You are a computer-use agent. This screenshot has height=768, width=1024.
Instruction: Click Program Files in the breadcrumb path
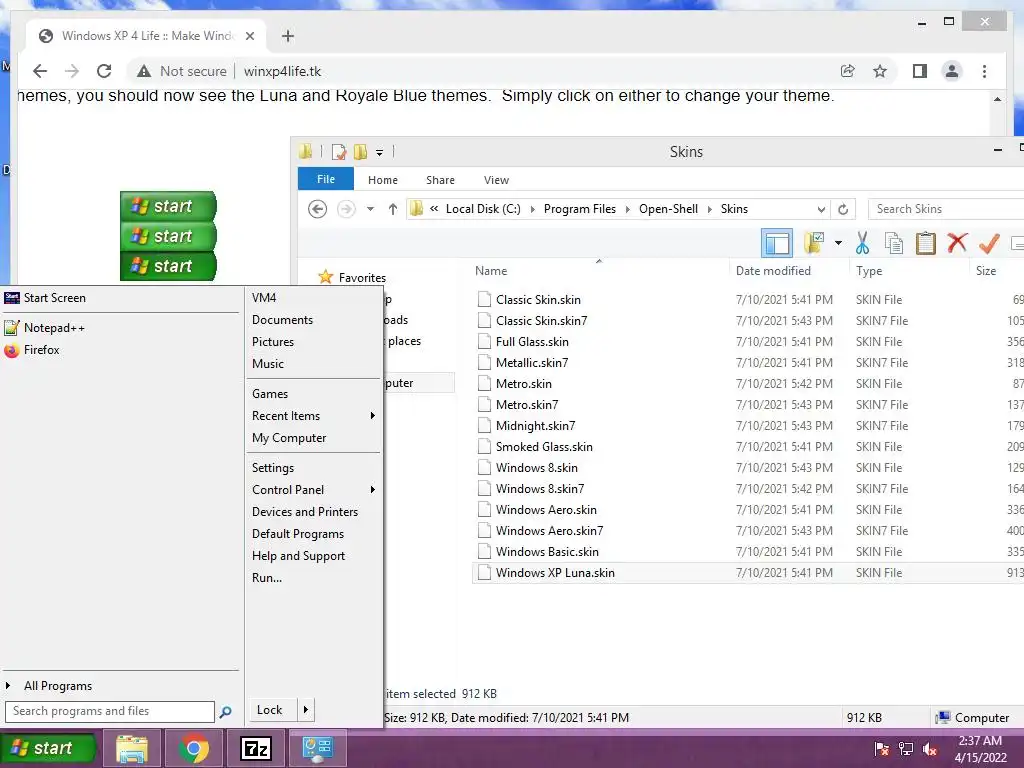click(580, 209)
